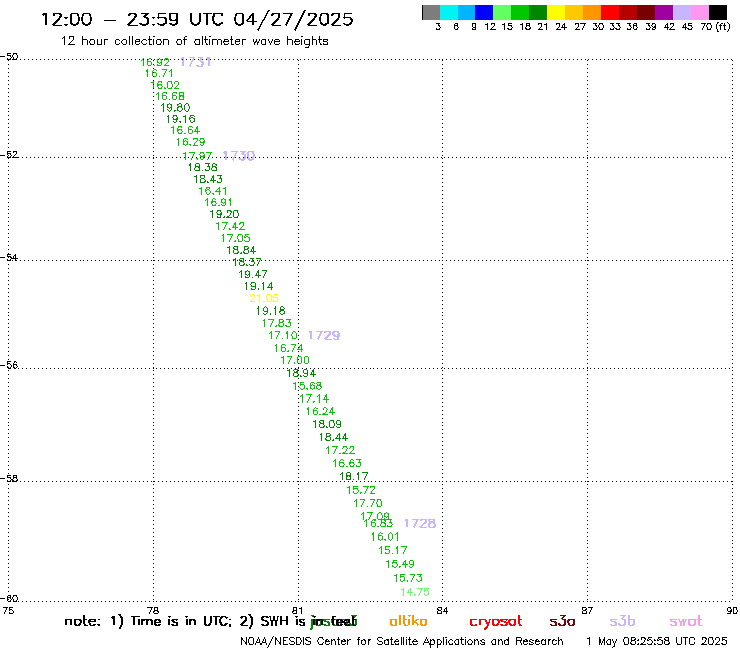The image size is (740, 650).
Task: Click the purple swatch in the color scale
Action: (x=664, y=12)
